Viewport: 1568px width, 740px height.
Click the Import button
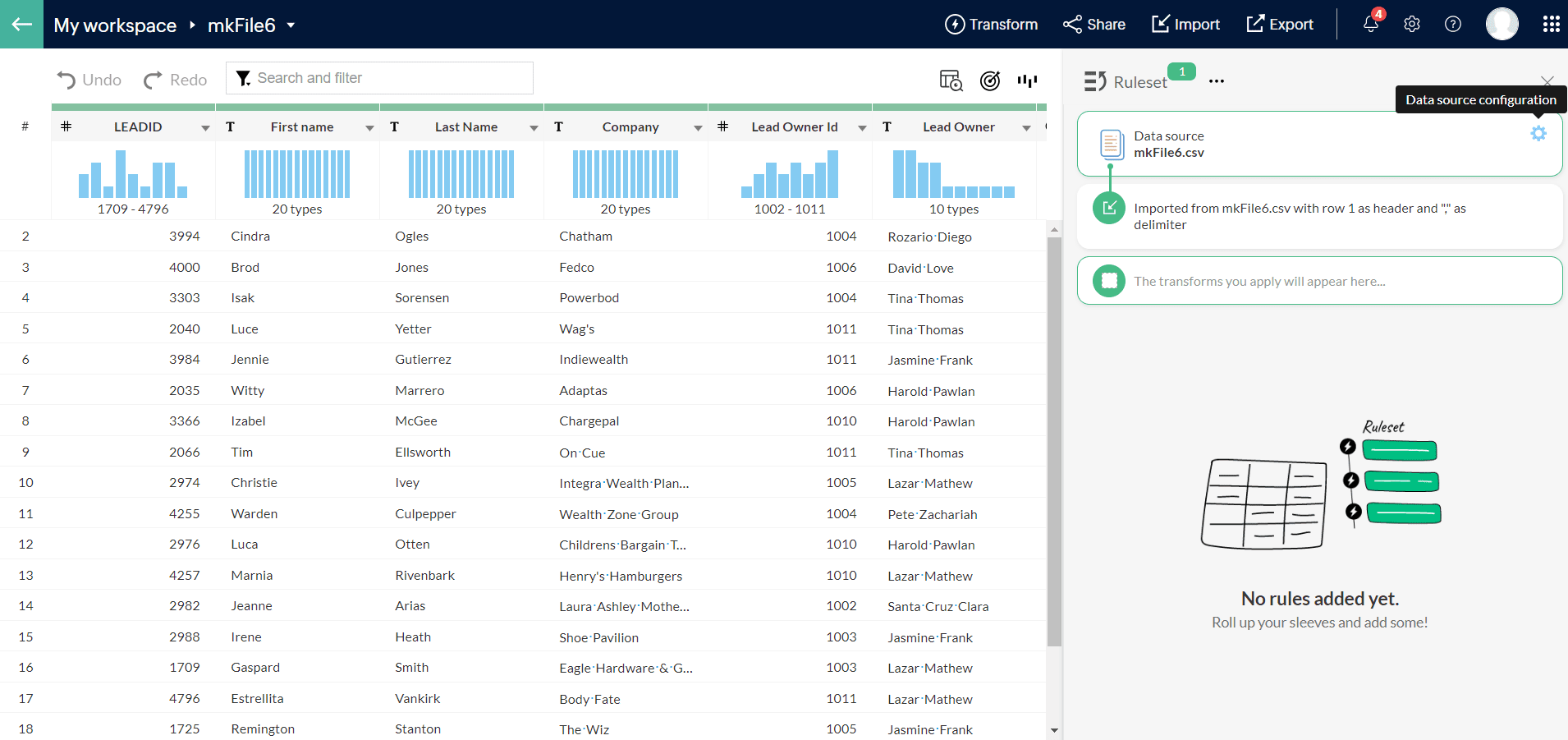click(1185, 25)
